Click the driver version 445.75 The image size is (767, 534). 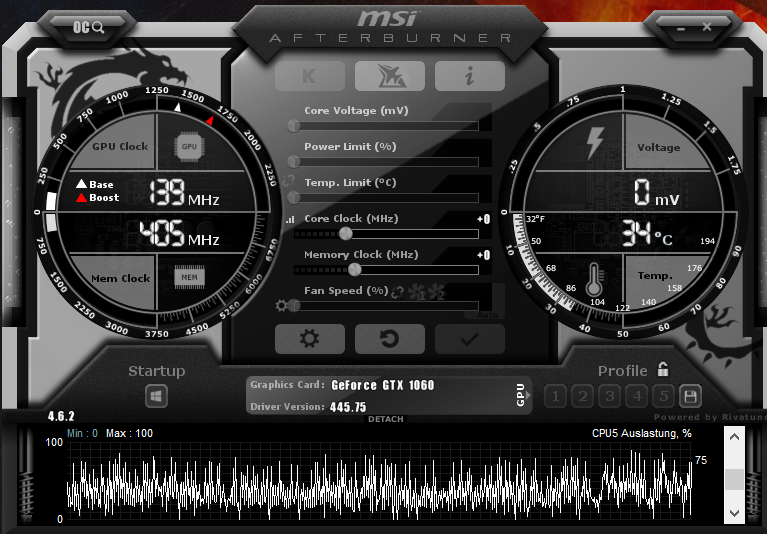pos(348,407)
